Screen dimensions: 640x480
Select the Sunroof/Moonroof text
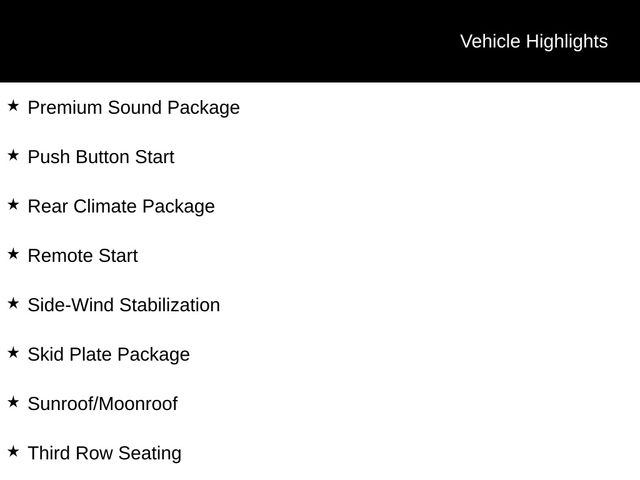coord(103,404)
